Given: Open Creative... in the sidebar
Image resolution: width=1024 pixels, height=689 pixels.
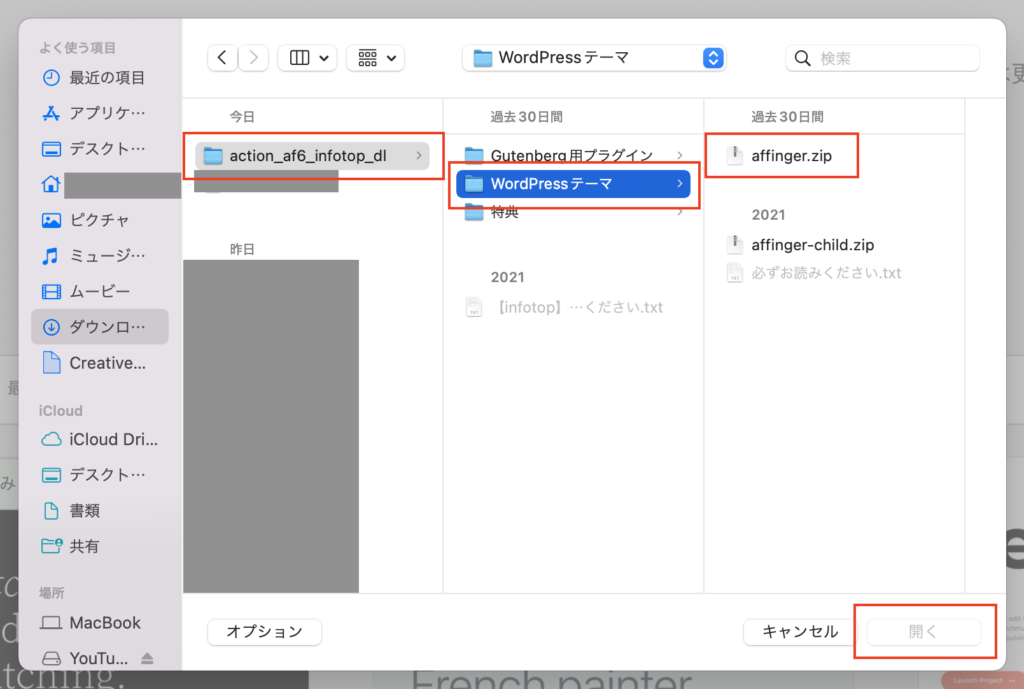Looking at the screenshot, I should pyautogui.click(x=100, y=363).
